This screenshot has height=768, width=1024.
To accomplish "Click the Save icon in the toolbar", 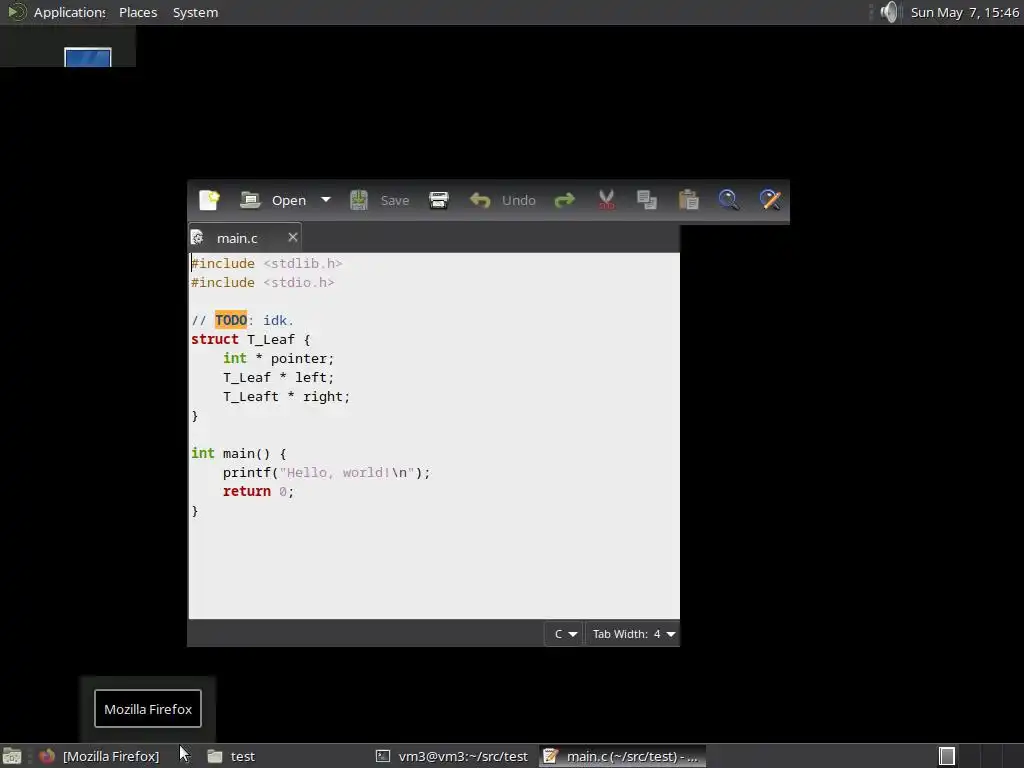I will coord(359,200).
